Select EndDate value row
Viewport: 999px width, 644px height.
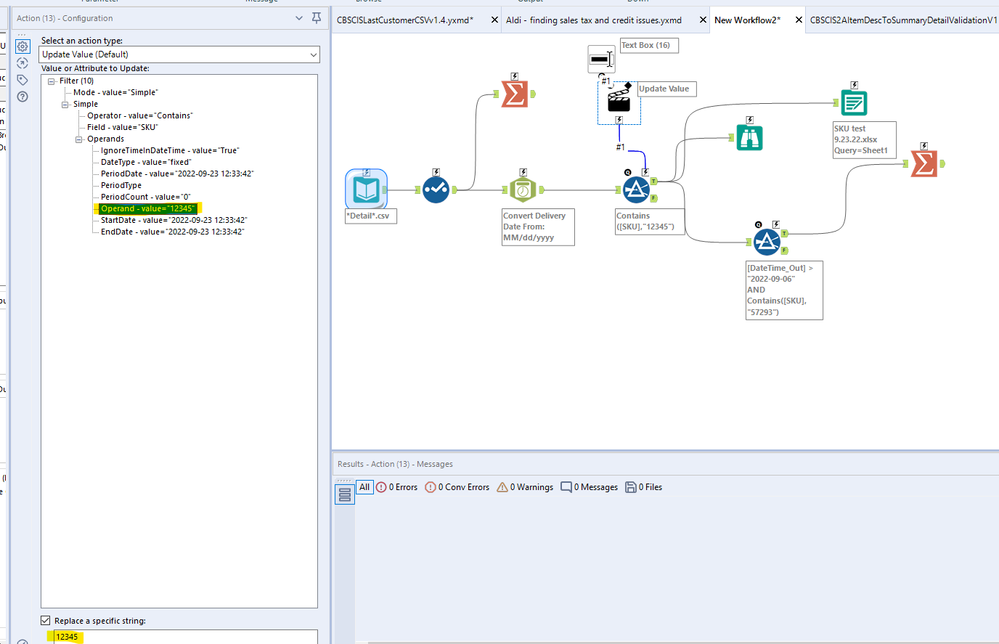tap(173, 232)
